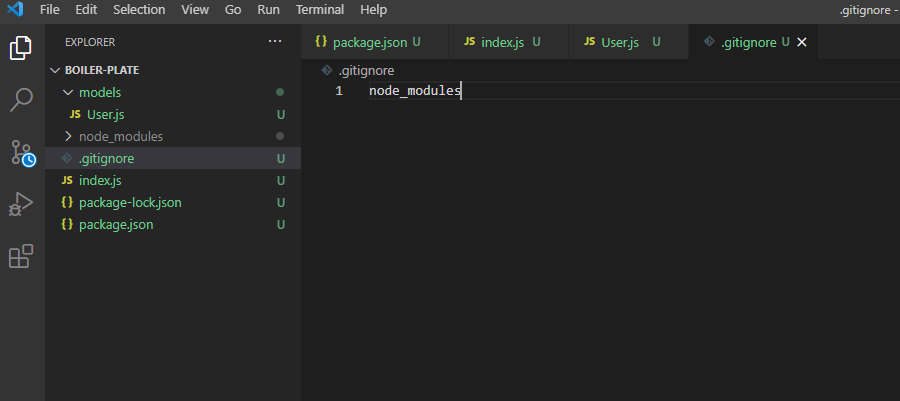Click the window title .gitignore text
This screenshot has height=401, width=900.
point(864,10)
